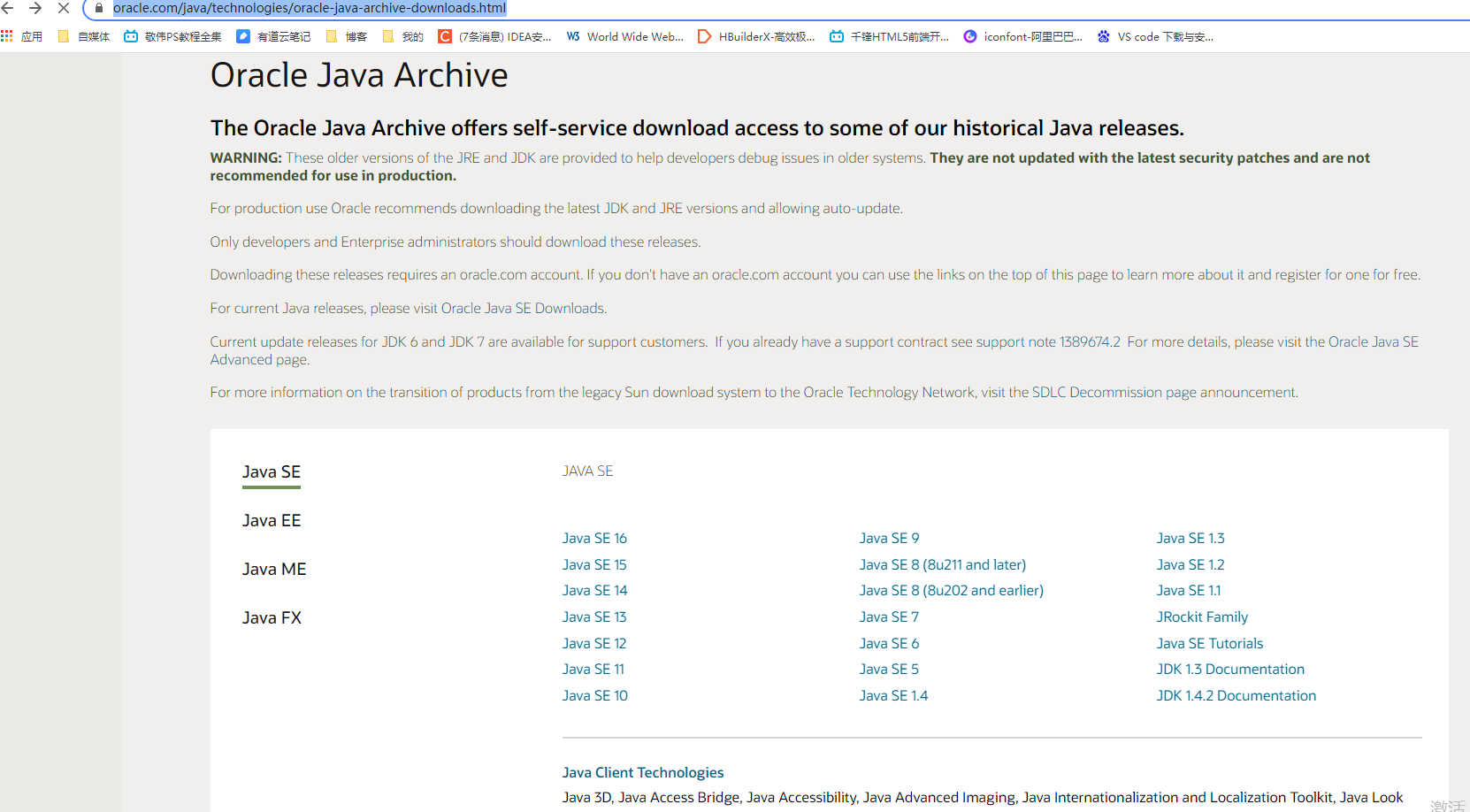Image resolution: width=1470 pixels, height=812 pixels.
Task: Click the SDLC Decommission page link
Action: 1114,393
